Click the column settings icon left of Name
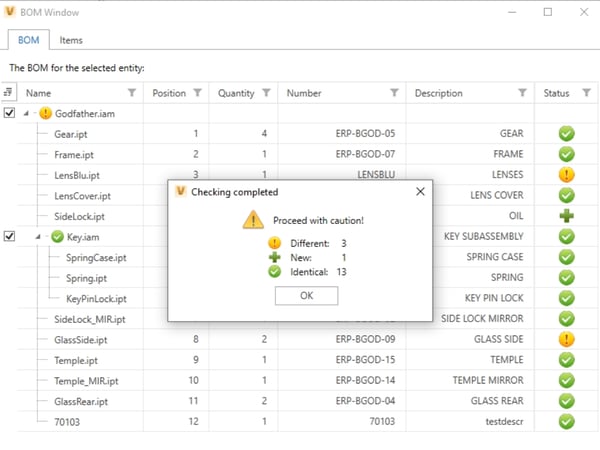Screen dimensions: 600x450 (9, 93)
